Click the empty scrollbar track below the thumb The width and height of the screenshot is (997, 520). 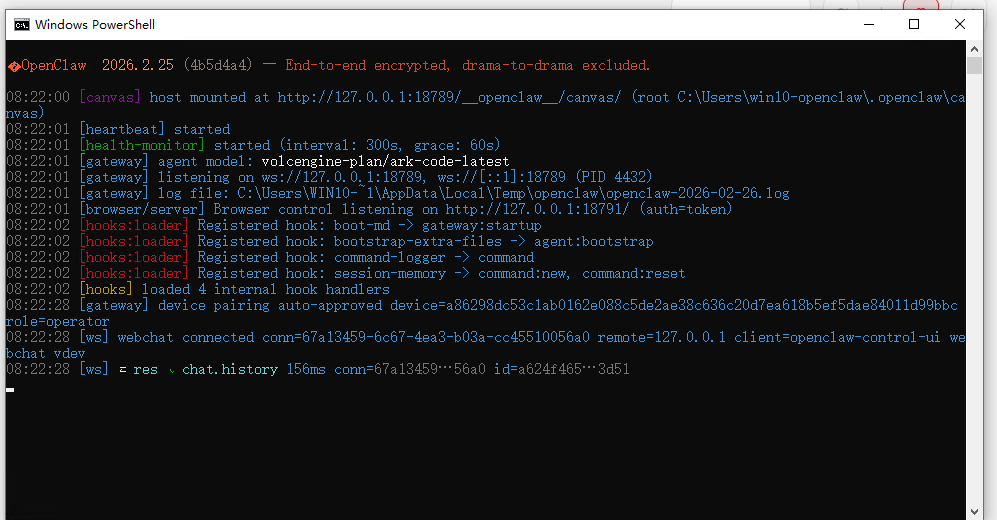tap(974, 300)
